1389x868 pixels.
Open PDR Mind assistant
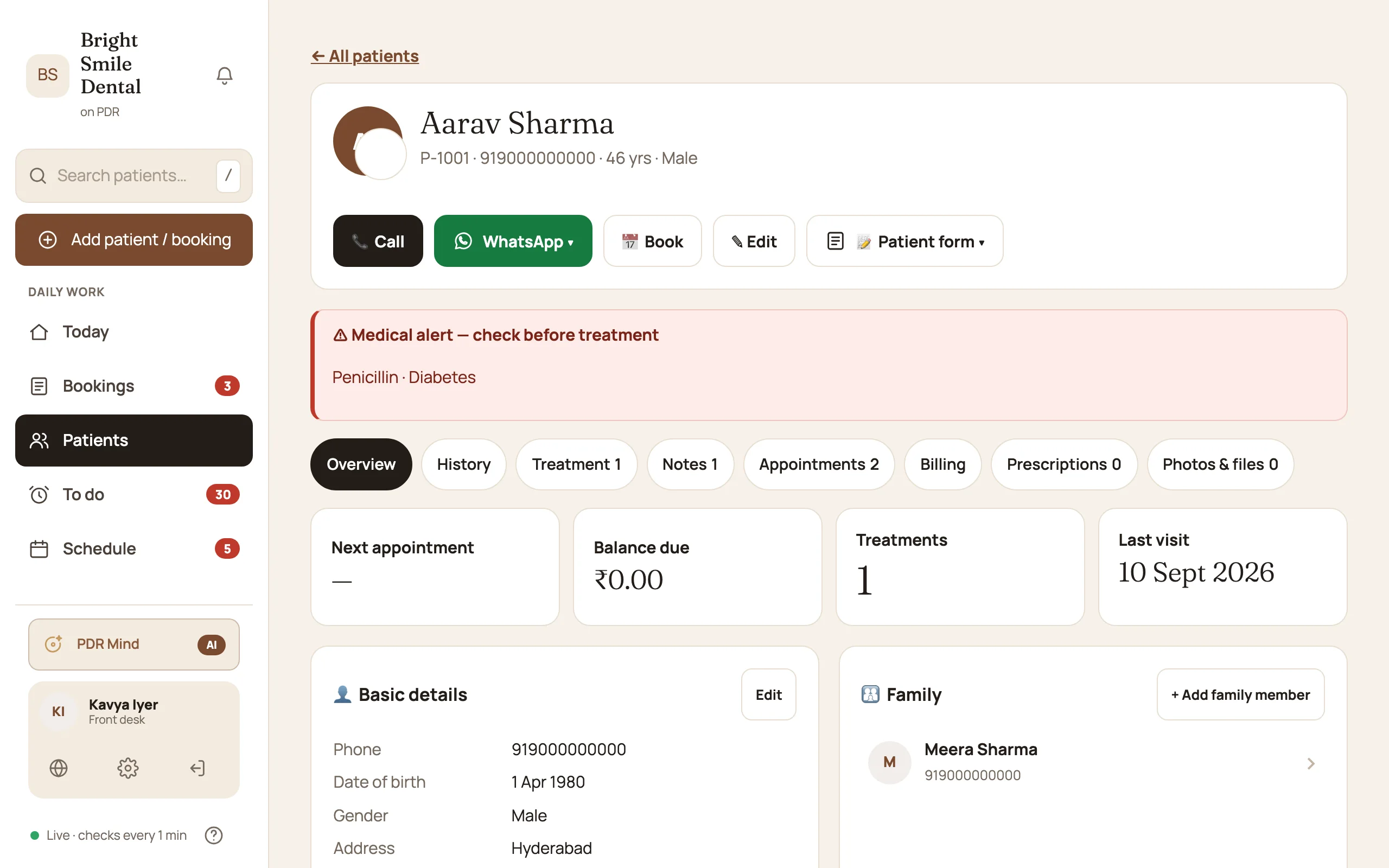click(x=133, y=644)
